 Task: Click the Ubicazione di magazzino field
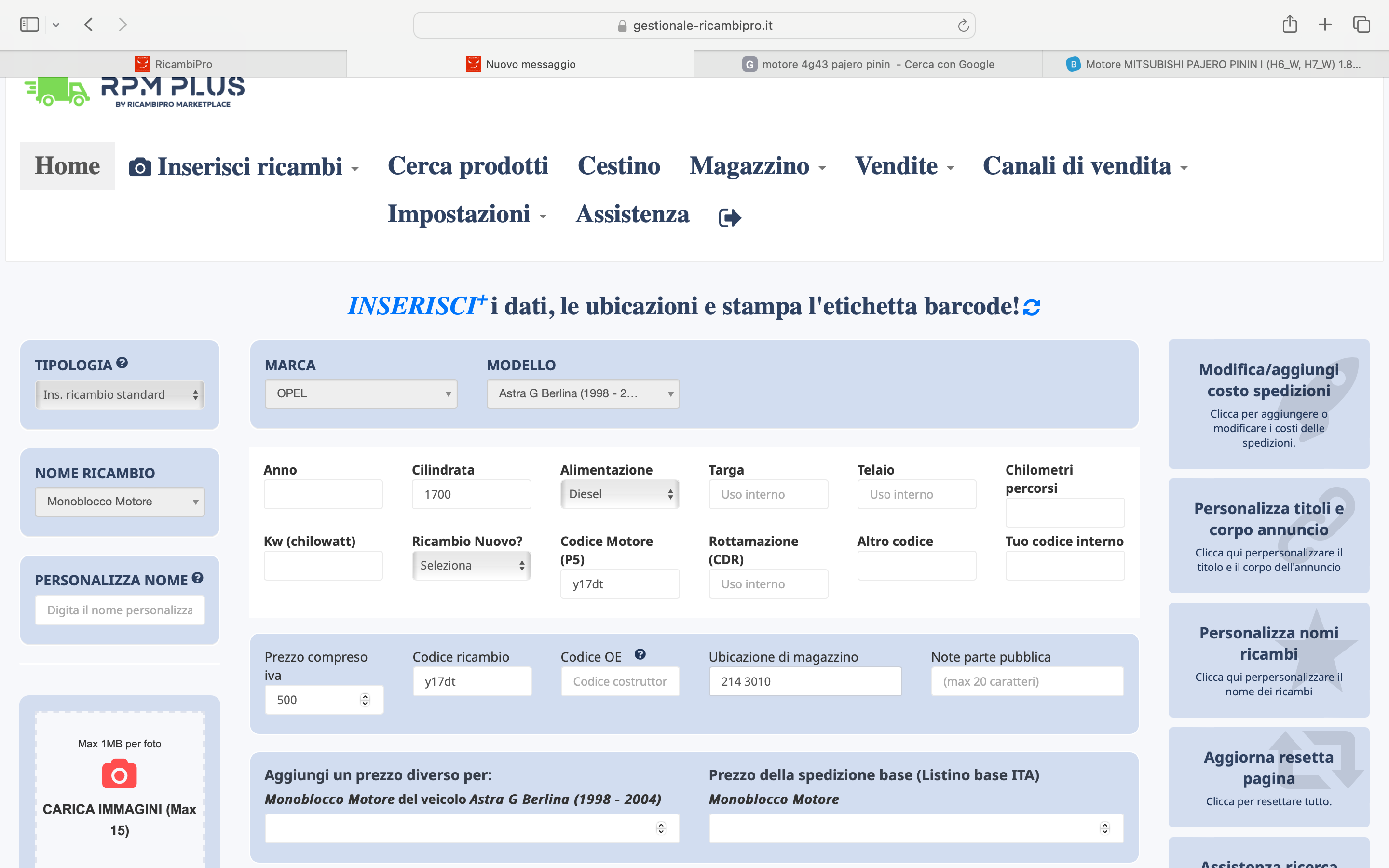tap(805, 681)
